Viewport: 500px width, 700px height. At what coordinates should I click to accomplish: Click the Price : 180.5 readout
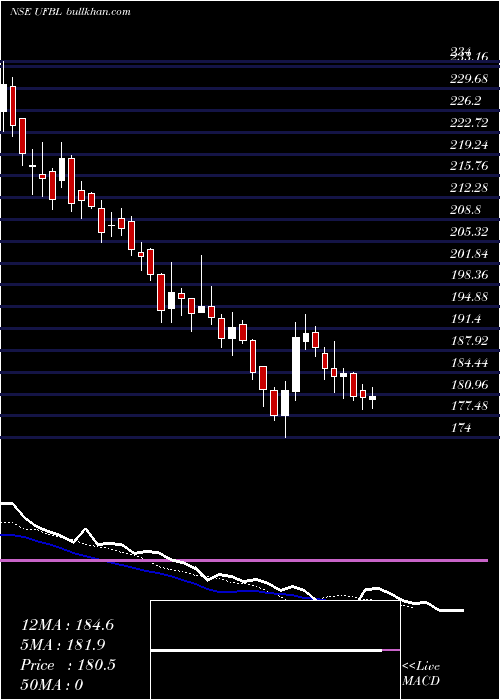click(x=68, y=665)
